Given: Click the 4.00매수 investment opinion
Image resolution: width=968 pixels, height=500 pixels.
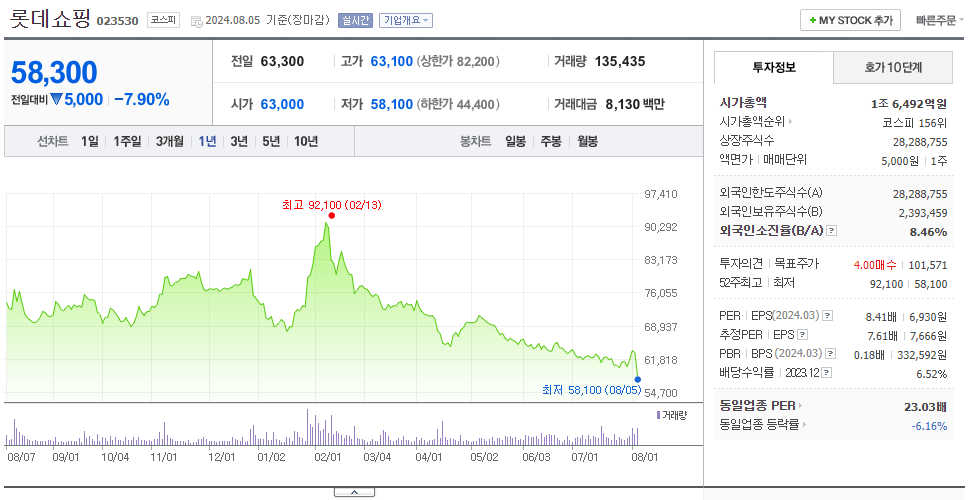Looking at the screenshot, I should [875, 265].
